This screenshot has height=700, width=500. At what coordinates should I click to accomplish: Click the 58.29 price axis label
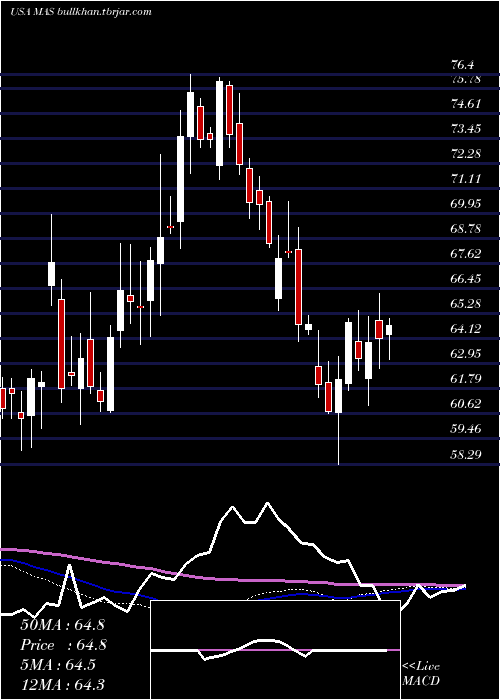[x=466, y=455]
